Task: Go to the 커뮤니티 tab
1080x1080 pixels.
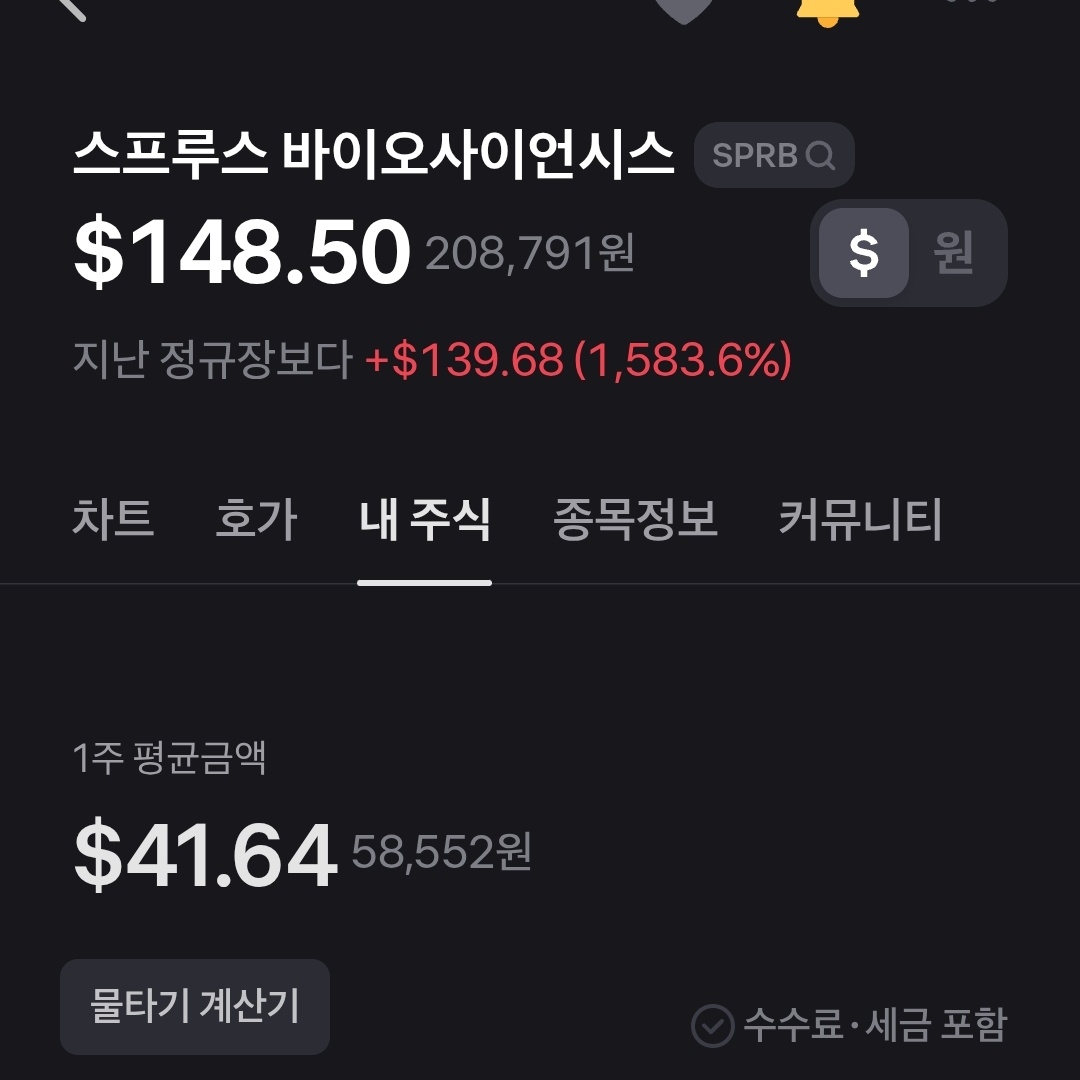Action: click(860, 520)
